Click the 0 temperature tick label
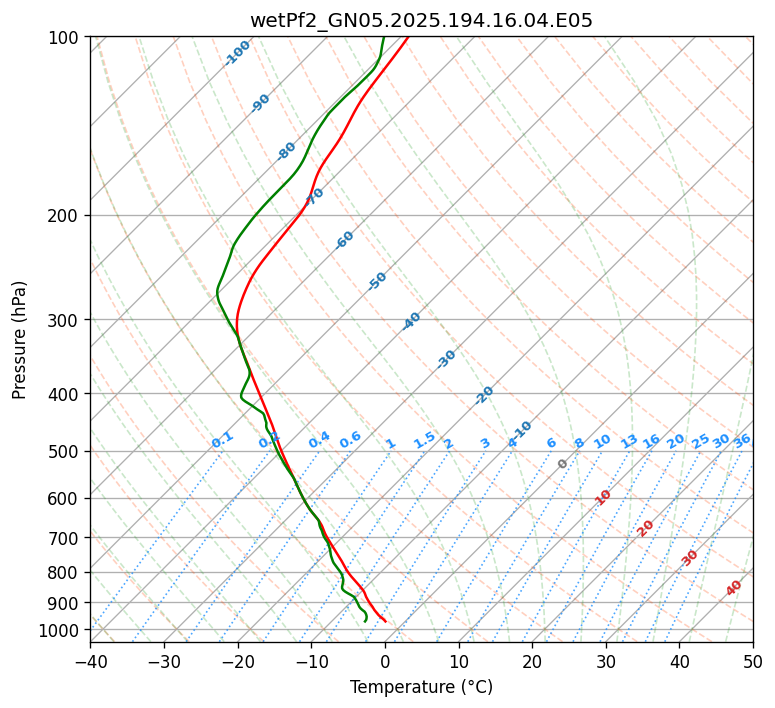This screenshot has width=775, height=708. tap(385, 660)
